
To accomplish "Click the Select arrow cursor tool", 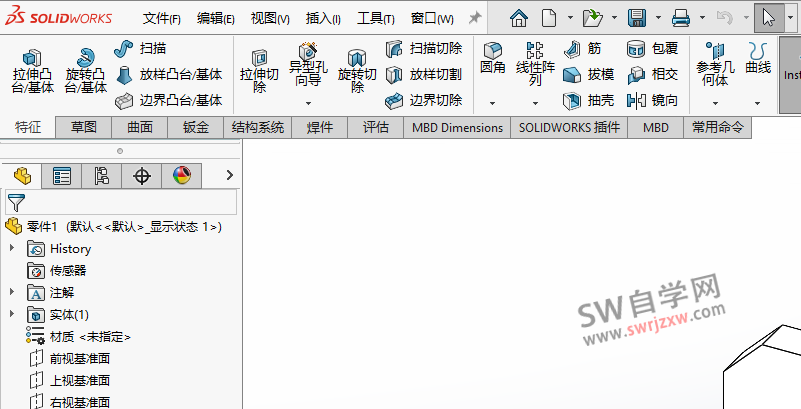I will (769, 18).
